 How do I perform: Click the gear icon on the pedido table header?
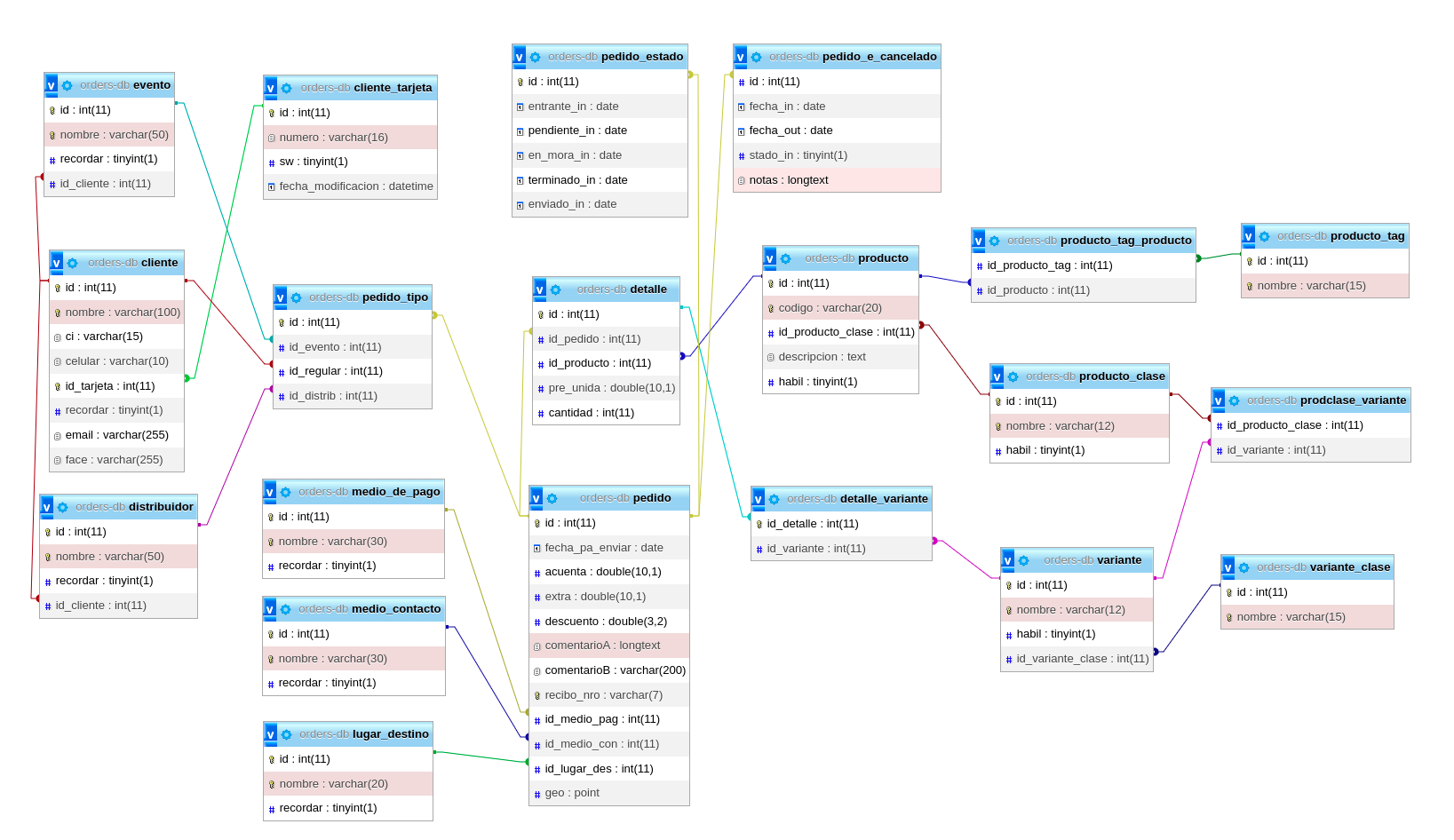pyautogui.click(x=552, y=497)
